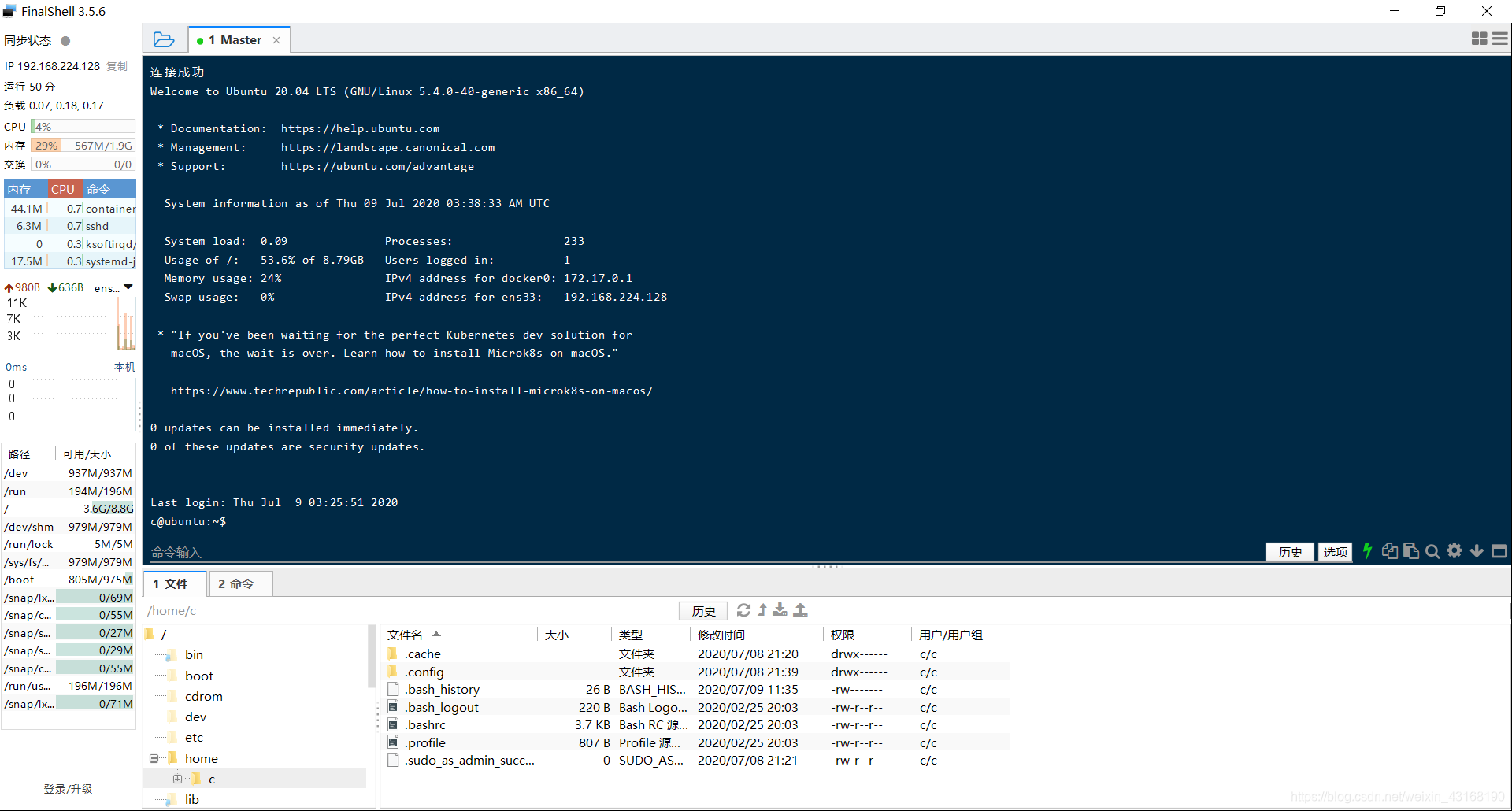
Task: Click the containerd process row
Action: click(70, 209)
